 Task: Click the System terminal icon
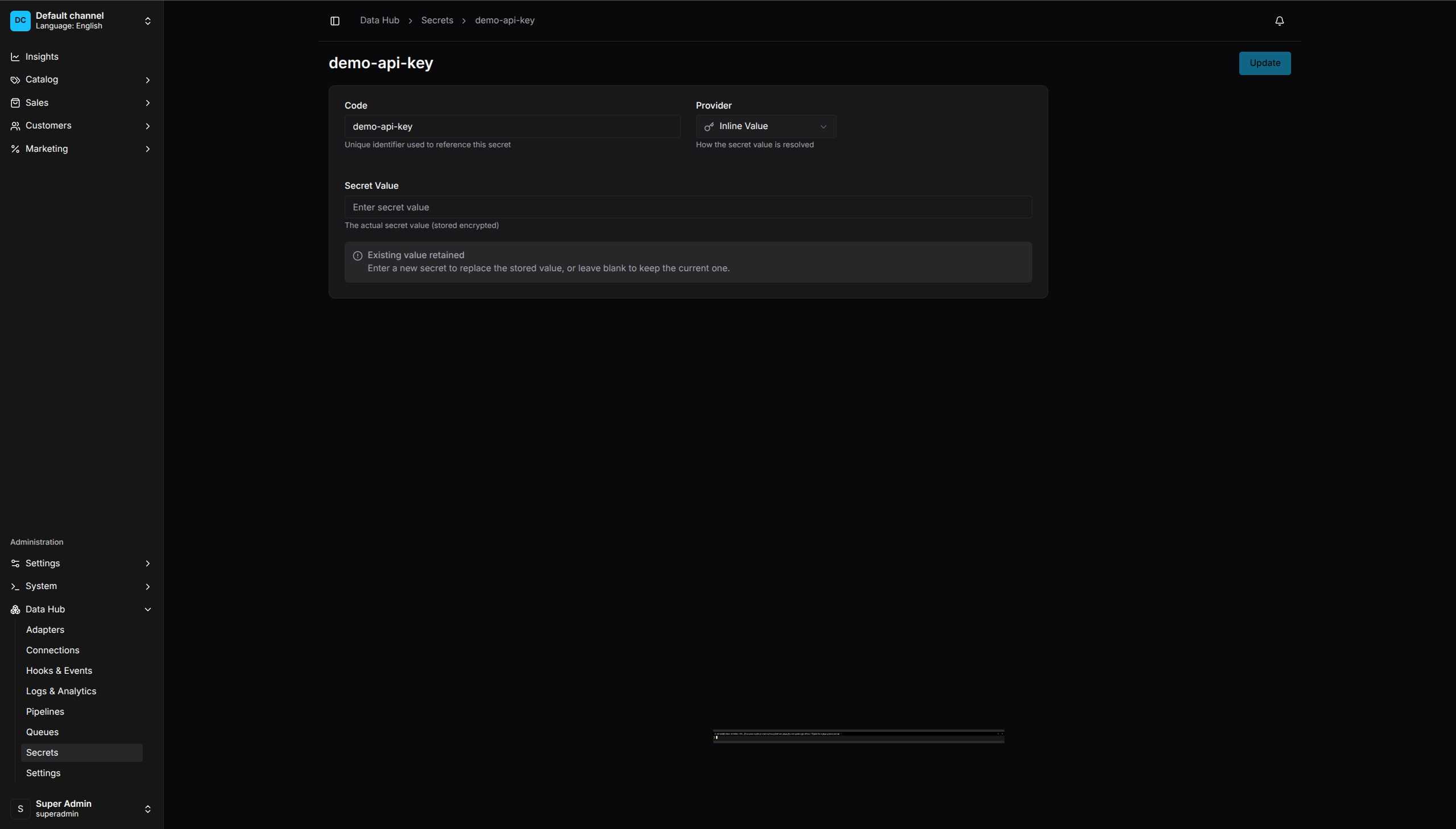tap(15, 586)
